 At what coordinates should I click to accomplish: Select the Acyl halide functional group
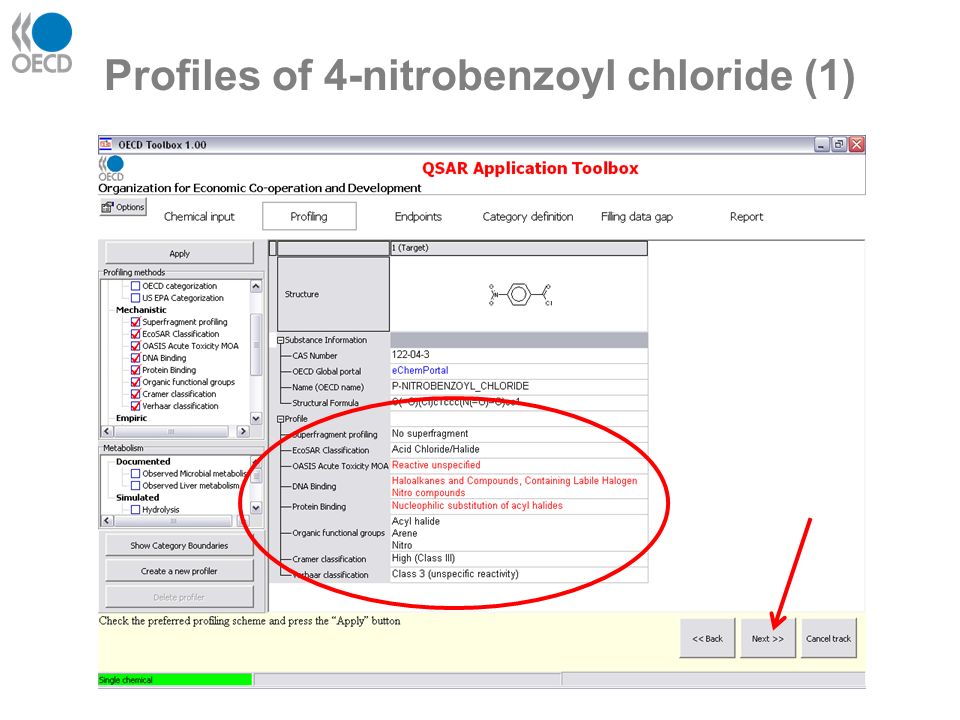point(416,522)
